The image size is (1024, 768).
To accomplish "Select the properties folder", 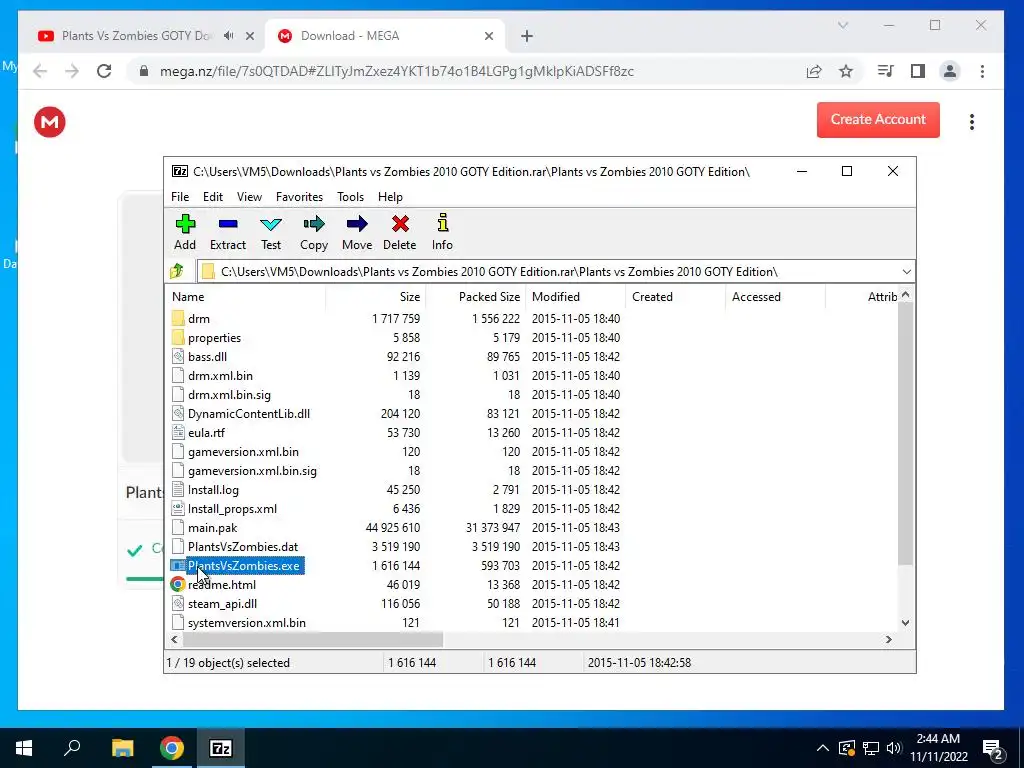I will pyautogui.click(x=214, y=338).
